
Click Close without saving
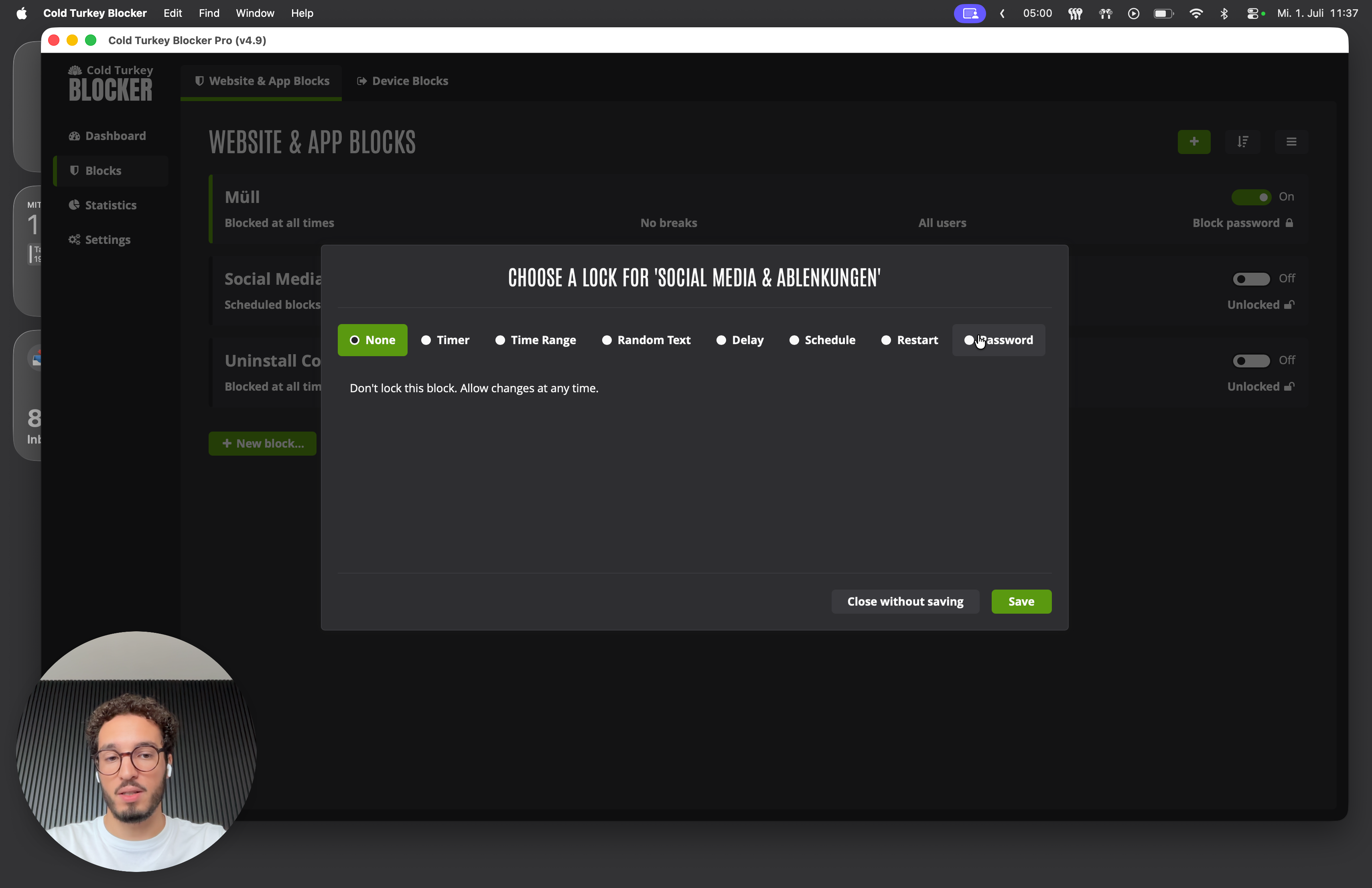[905, 602]
